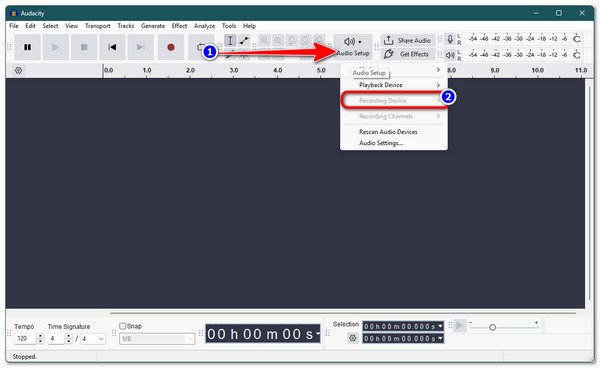Image resolution: width=600 pixels, height=368 pixels.
Task: Open the Tools menu
Action: pyautogui.click(x=229, y=26)
